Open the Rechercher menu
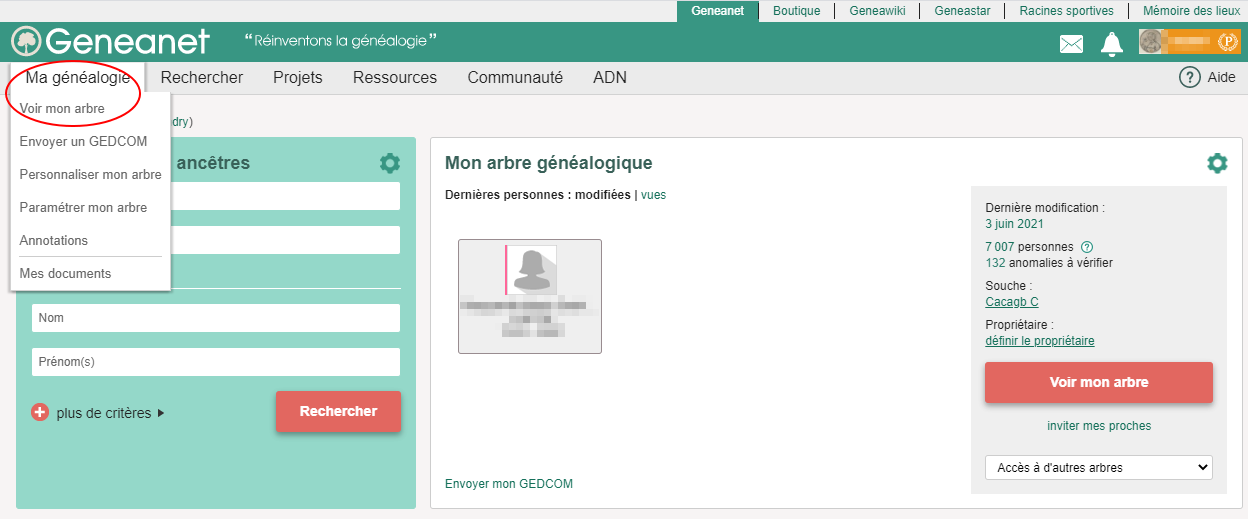The height and width of the screenshot is (519, 1248). [201, 78]
